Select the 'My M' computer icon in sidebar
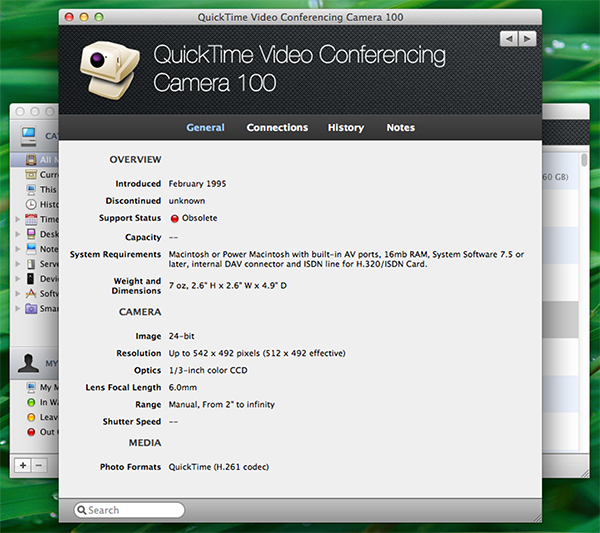The height and width of the screenshot is (533, 600). [31, 387]
